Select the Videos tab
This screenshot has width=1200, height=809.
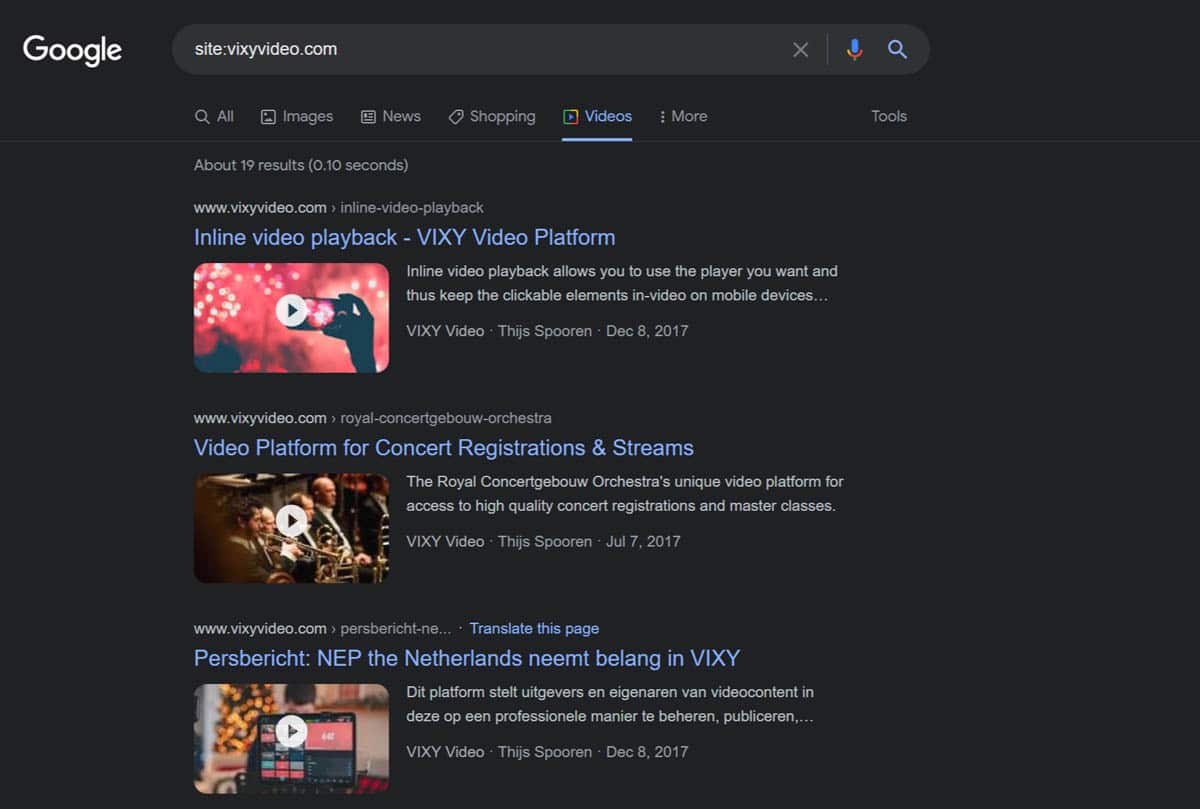tap(597, 116)
